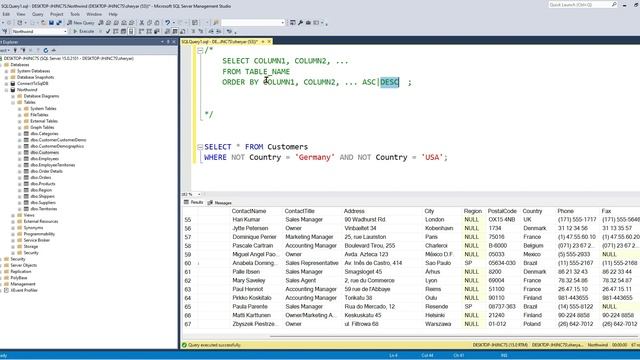640x360 pixels.
Task: Select the dbo.Customers table icon
Action: coord(26,152)
